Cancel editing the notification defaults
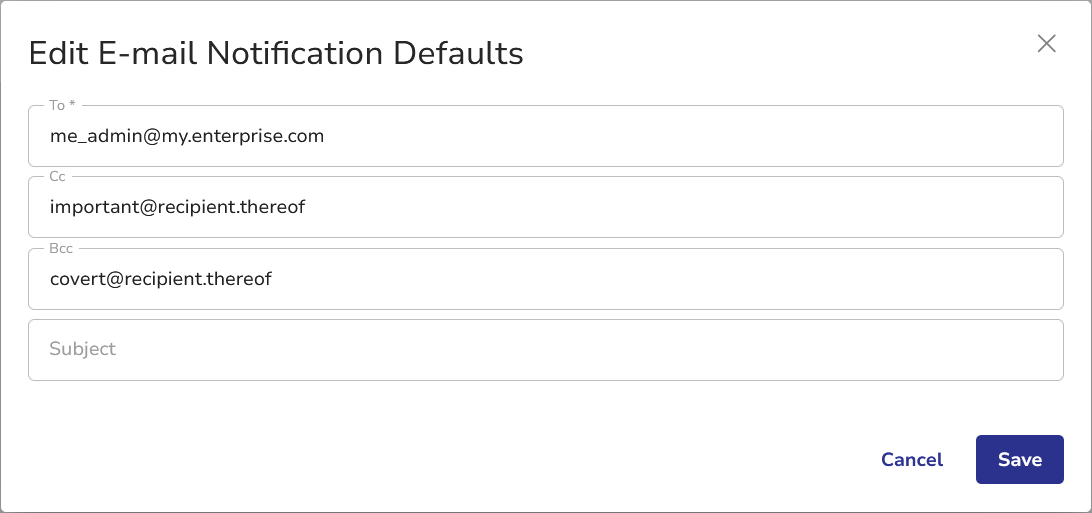Image resolution: width=1092 pixels, height=513 pixels. pyautogui.click(x=911, y=460)
